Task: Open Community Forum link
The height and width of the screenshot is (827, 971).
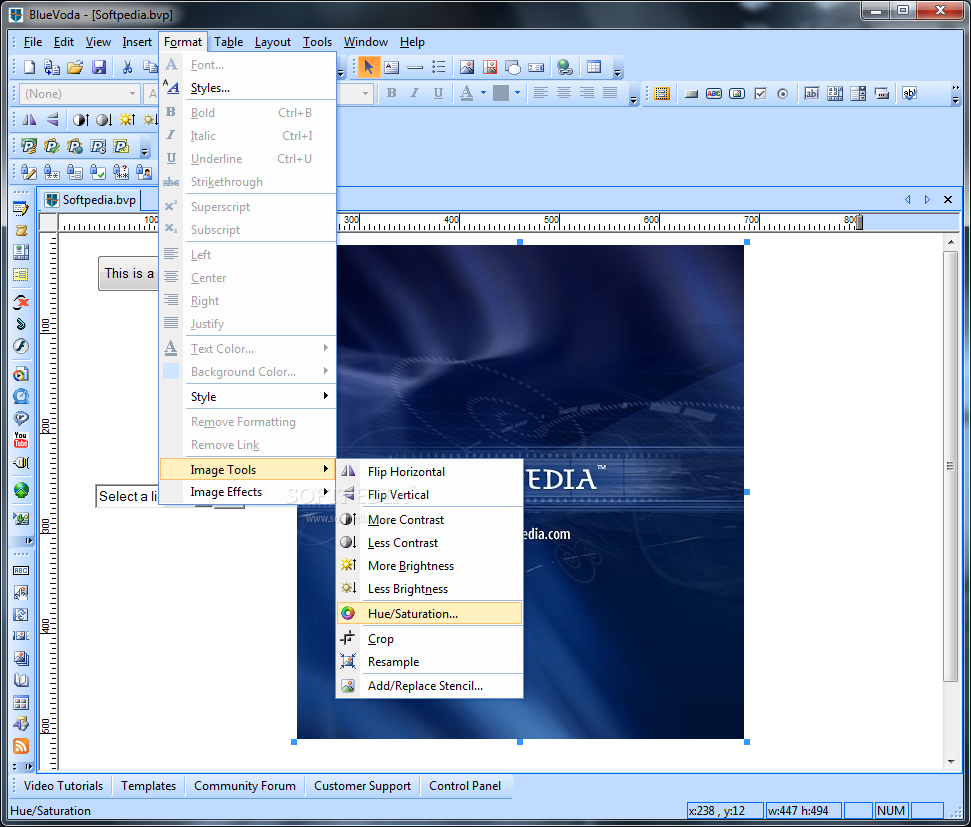Action: point(245,785)
